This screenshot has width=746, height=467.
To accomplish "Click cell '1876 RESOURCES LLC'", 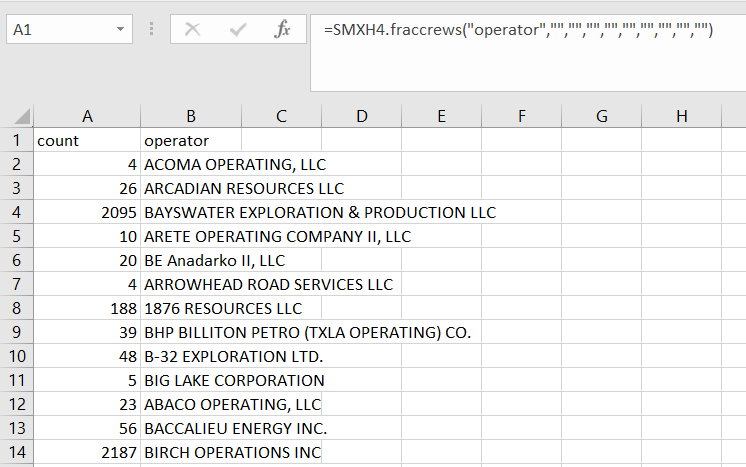I will (223, 308).
